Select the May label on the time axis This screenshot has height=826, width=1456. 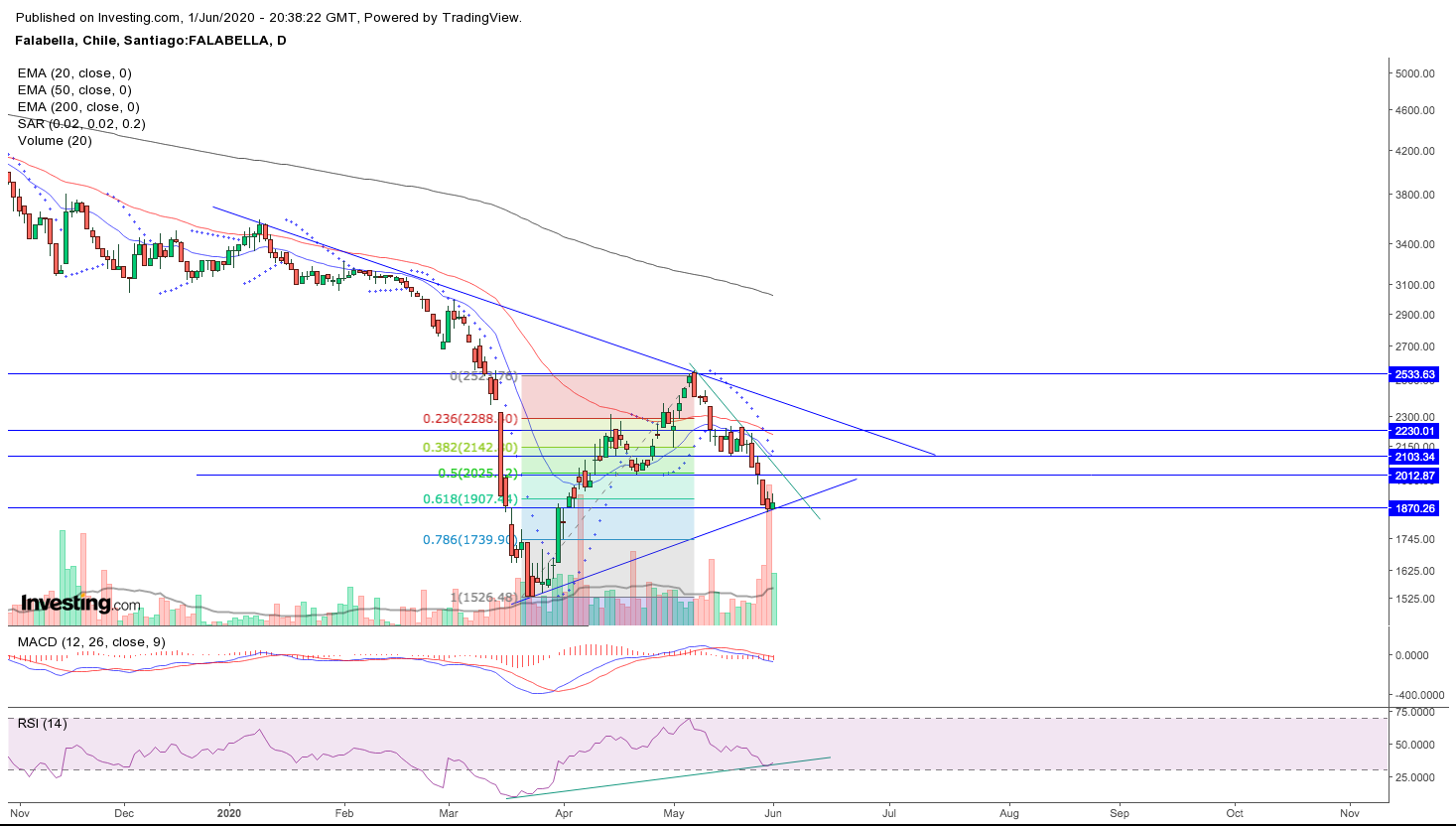[x=674, y=813]
